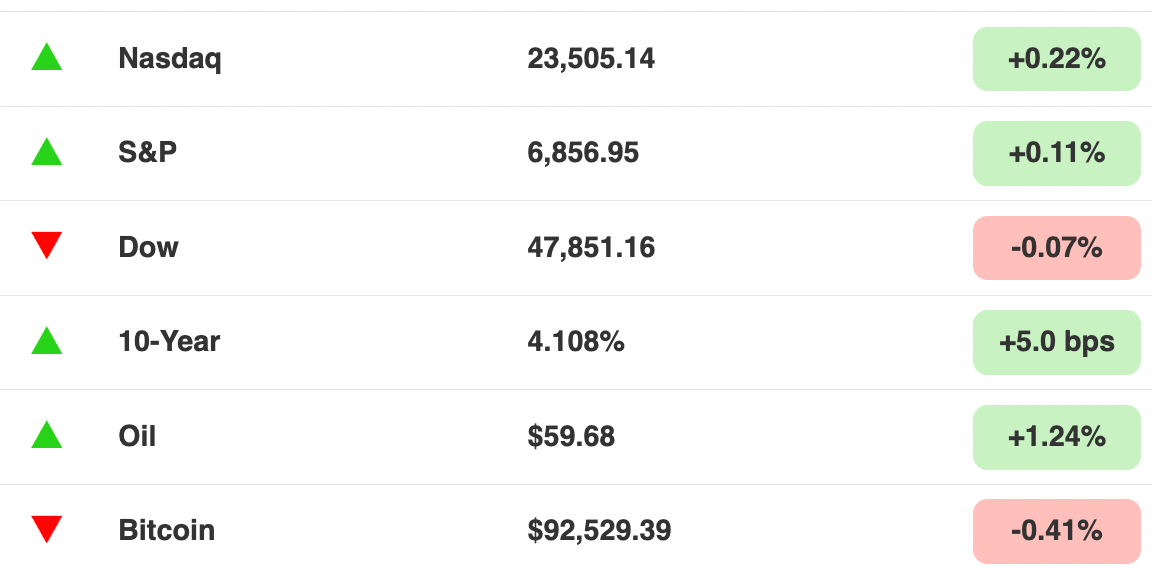
Task: Click the green up triangle for 10-Year
Action: [x=46, y=340]
